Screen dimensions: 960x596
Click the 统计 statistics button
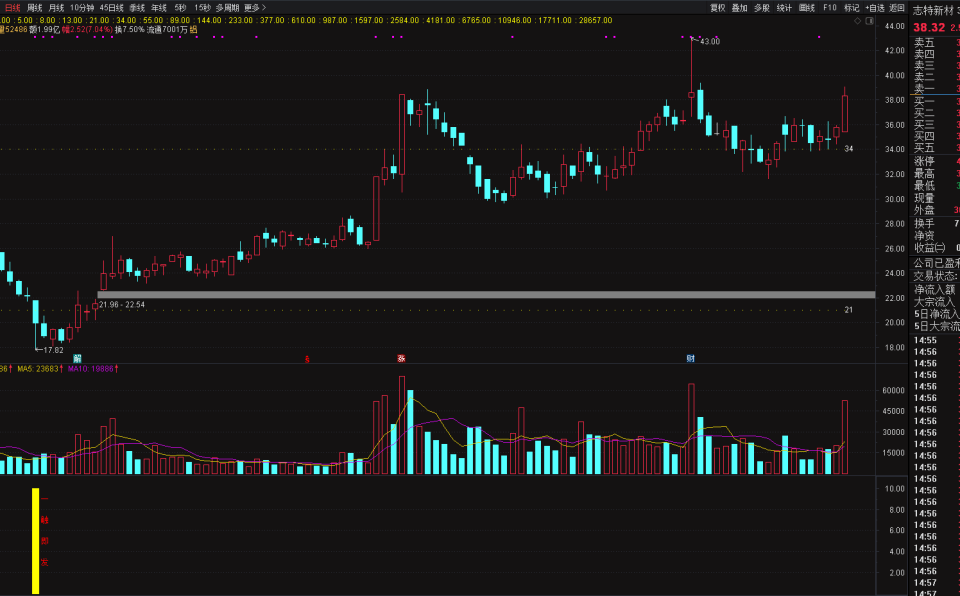click(784, 8)
